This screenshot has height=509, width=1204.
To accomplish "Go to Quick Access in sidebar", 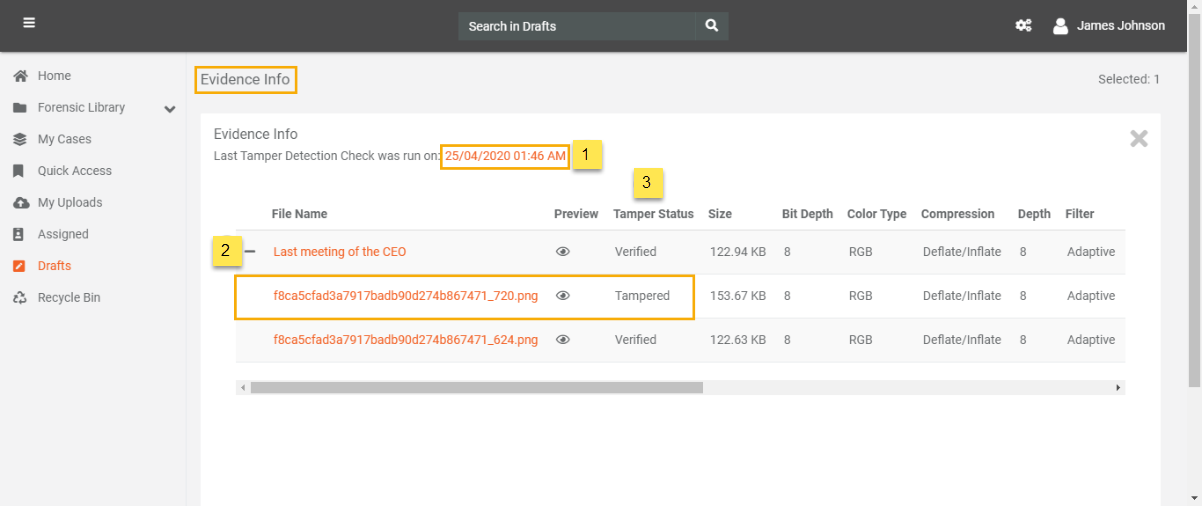I will (74, 171).
